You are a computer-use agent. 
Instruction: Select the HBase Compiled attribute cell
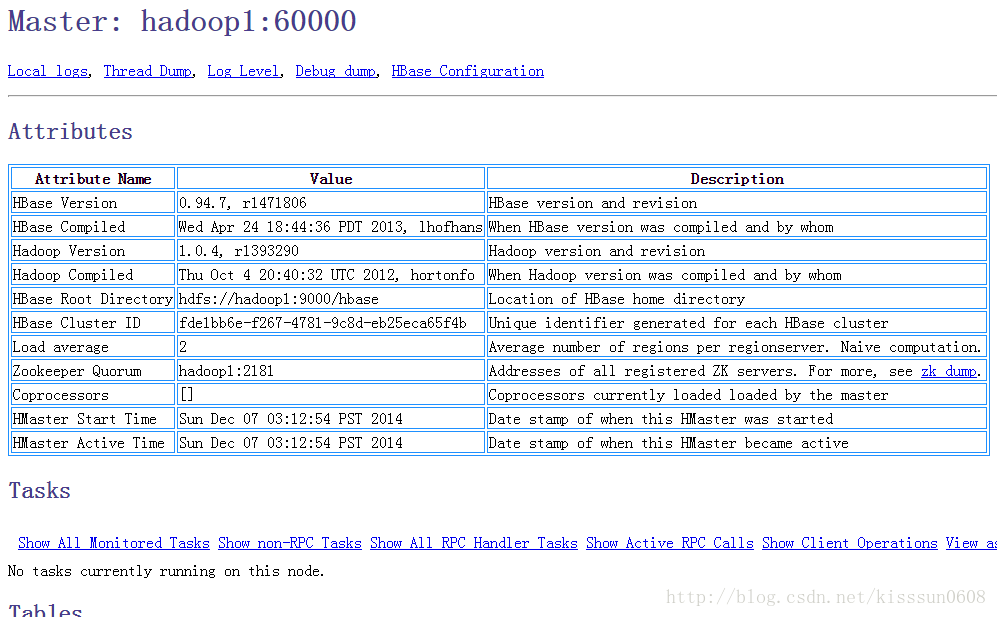tap(93, 227)
